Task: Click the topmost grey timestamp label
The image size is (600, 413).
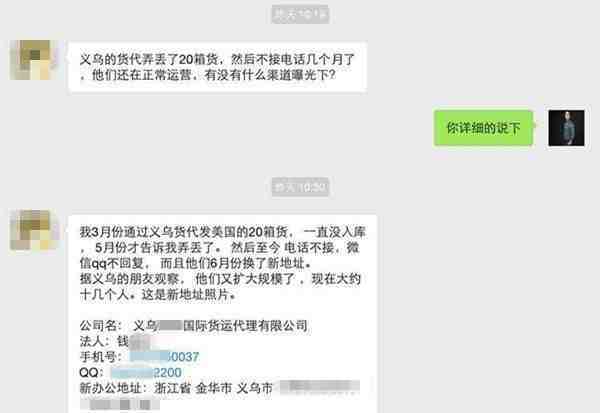Action: pos(300,14)
